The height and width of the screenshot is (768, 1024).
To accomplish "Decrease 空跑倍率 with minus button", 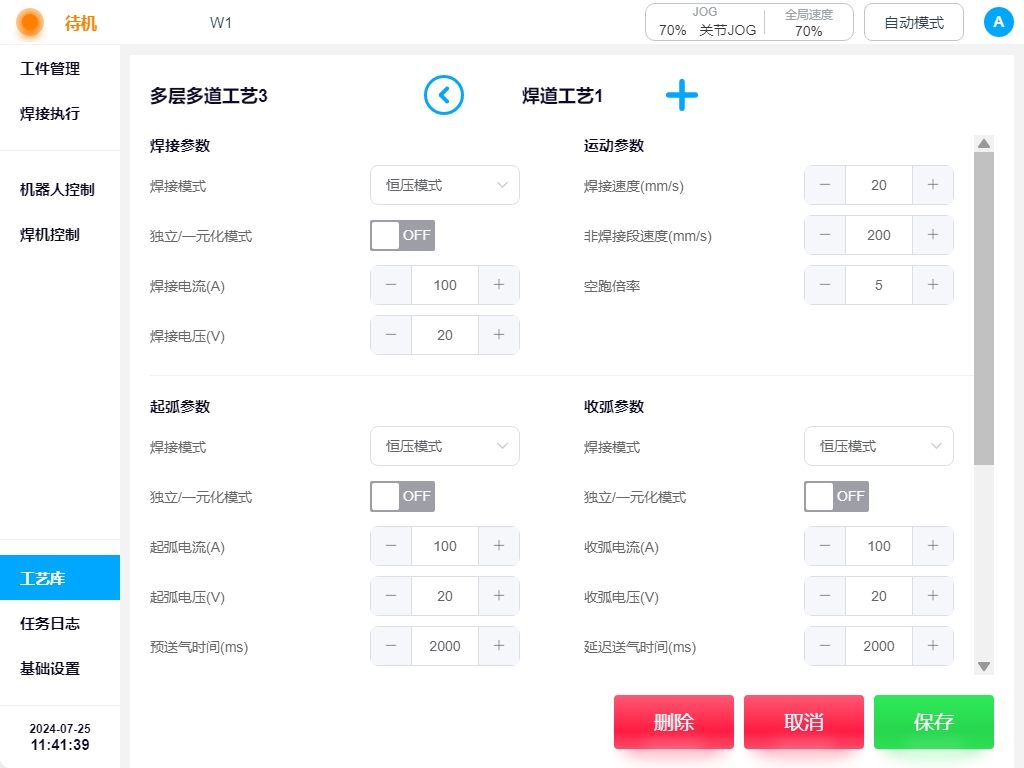I will pyautogui.click(x=825, y=285).
